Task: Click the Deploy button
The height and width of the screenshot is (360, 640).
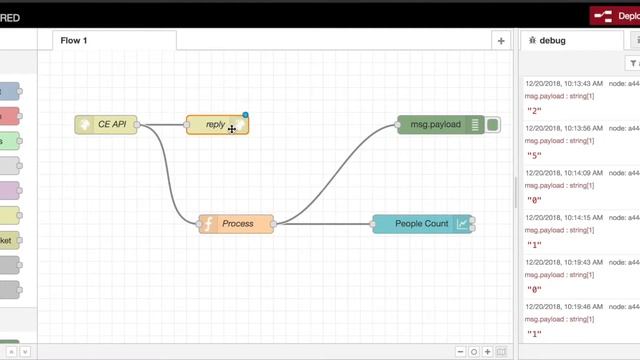Action: pos(615,16)
